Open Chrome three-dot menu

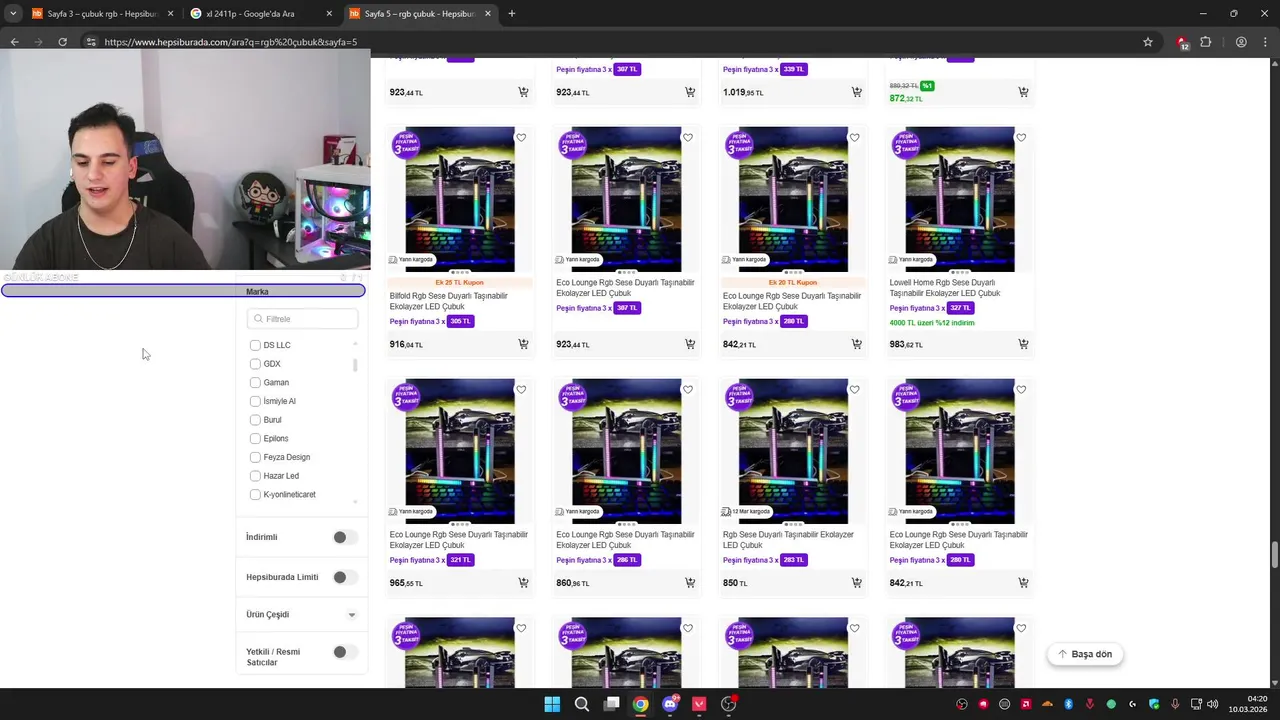[x=1267, y=42]
